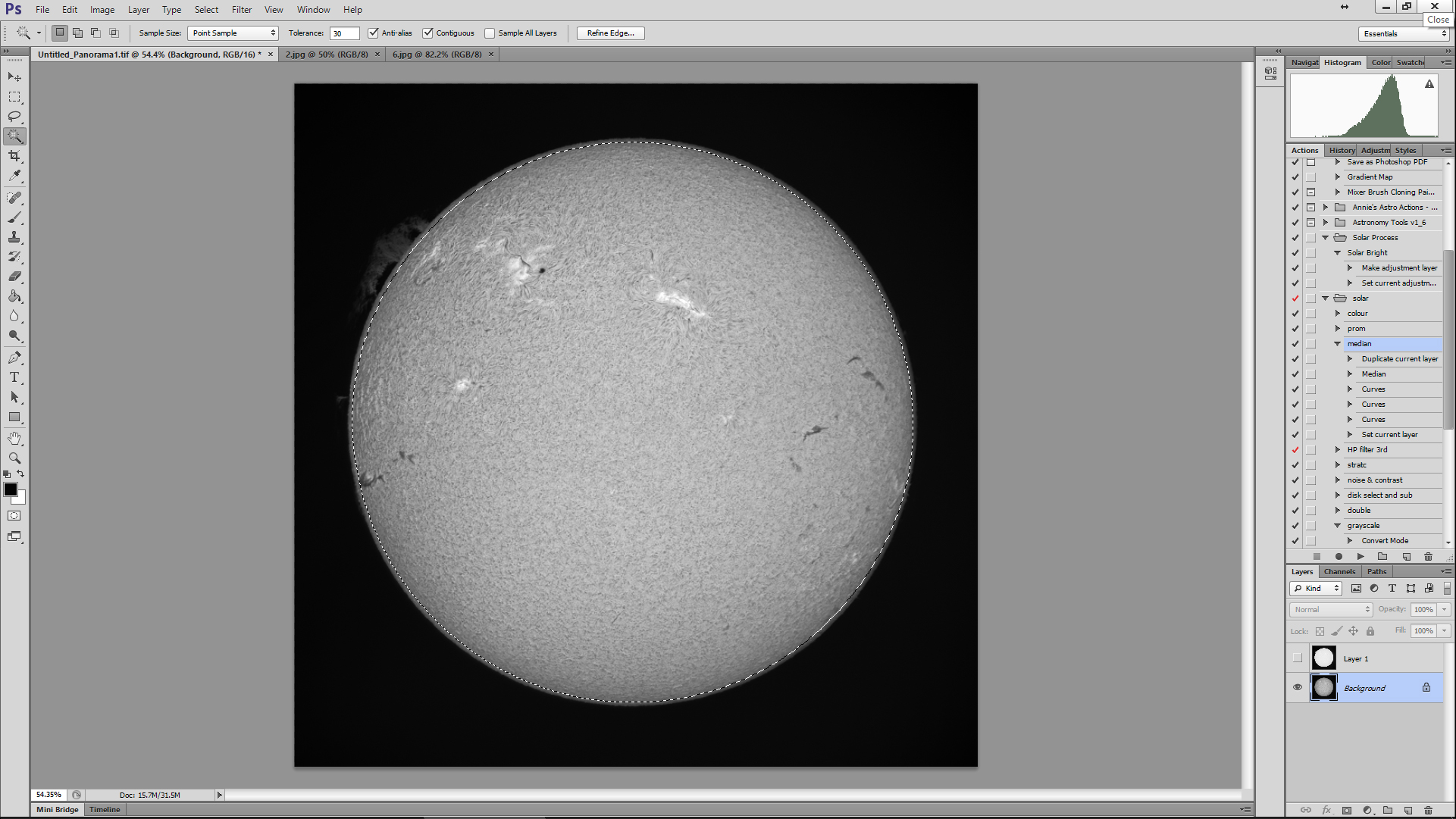Toggle checkmark for the median action
Image resolution: width=1456 pixels, height=819 pixels.
tap(1295, 344)
